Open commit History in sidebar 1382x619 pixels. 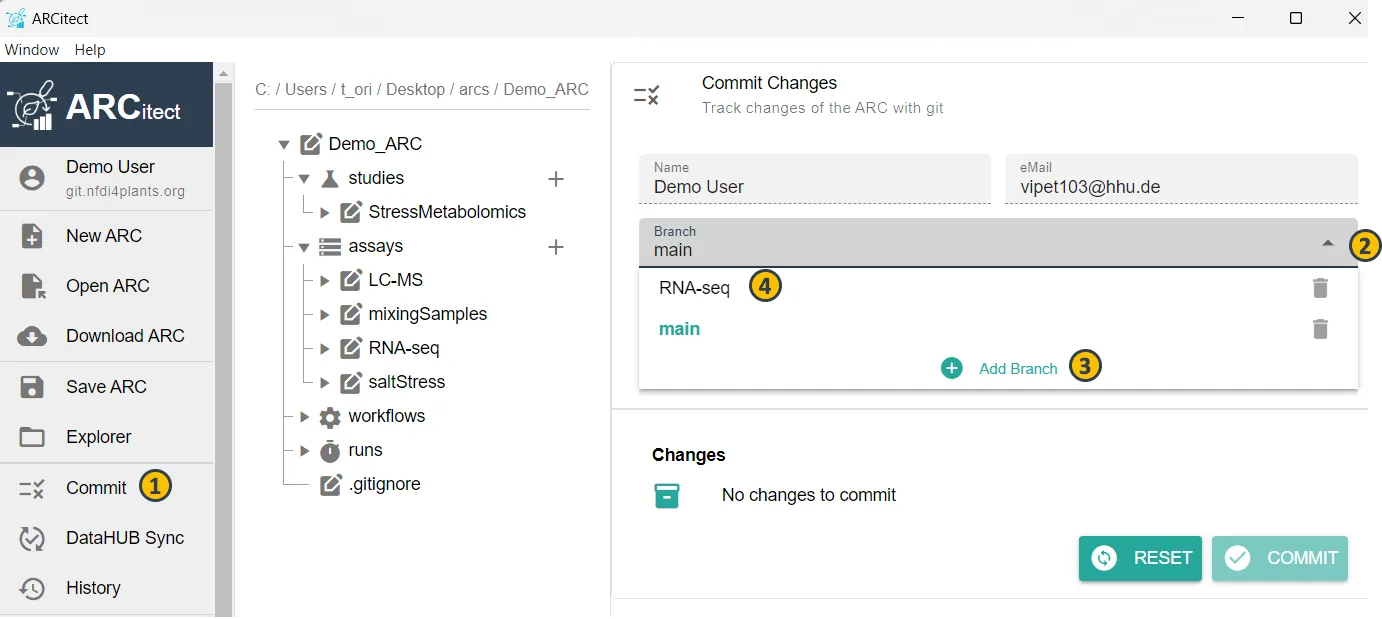click(x=92, y=588)
